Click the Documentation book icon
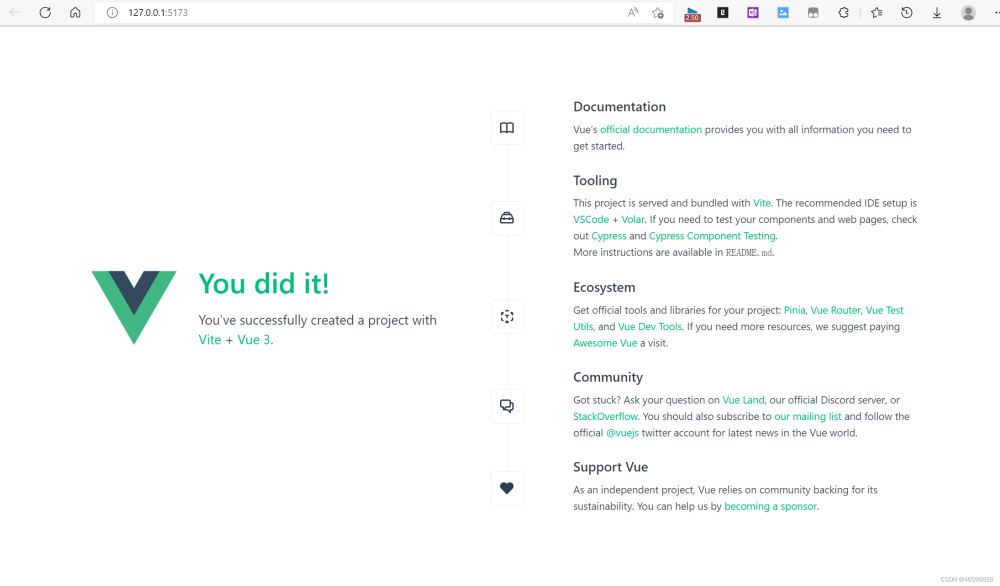 (x=507, y=128)
